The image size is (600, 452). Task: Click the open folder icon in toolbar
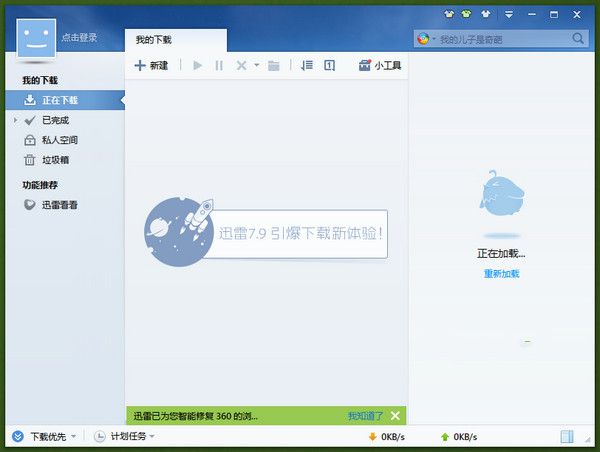coord(273,65)
